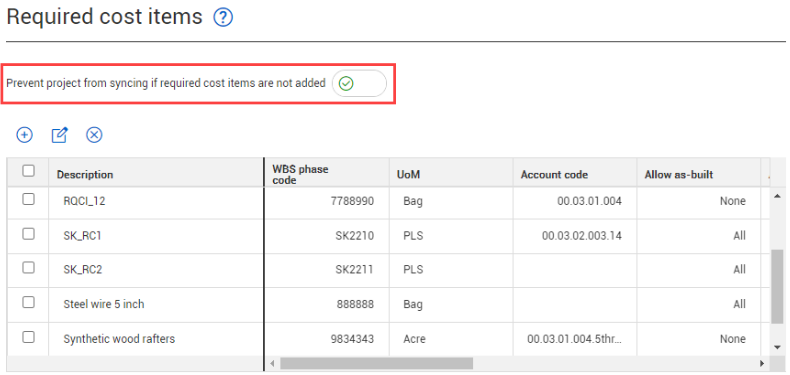
Task: Click the All as-built value for Steel wire
Action: (x=740, y=304)
